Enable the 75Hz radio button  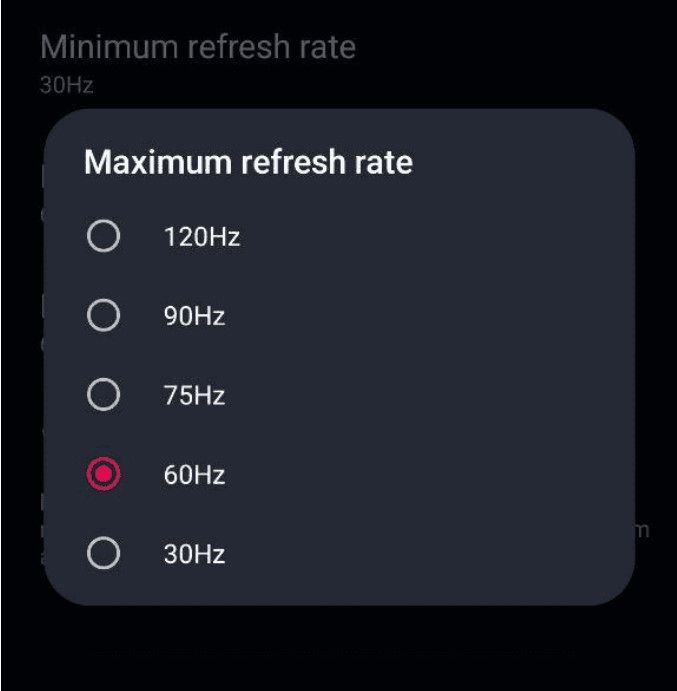tap(103, 395)
